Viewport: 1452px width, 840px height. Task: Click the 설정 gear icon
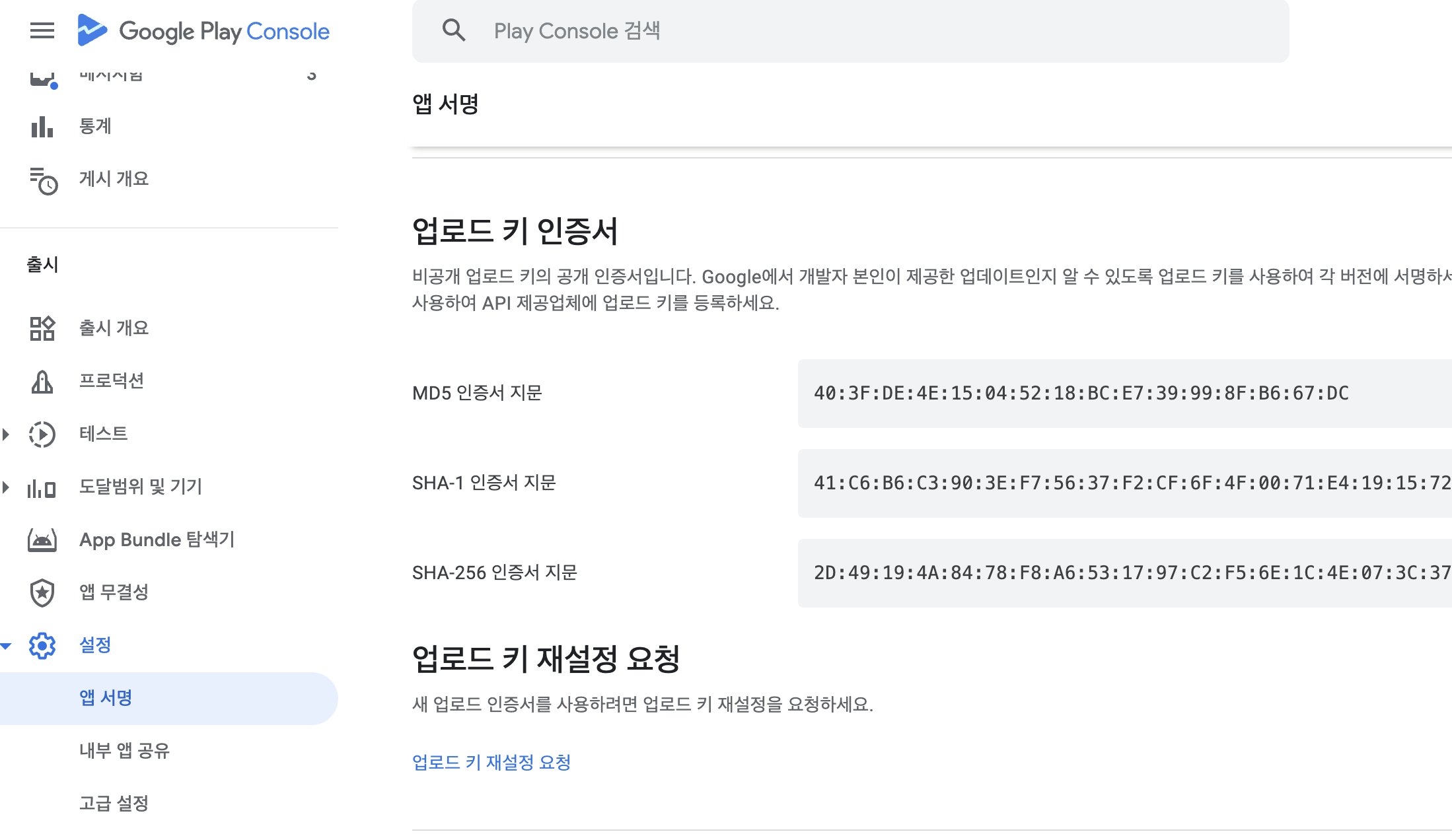pos(42,645)
